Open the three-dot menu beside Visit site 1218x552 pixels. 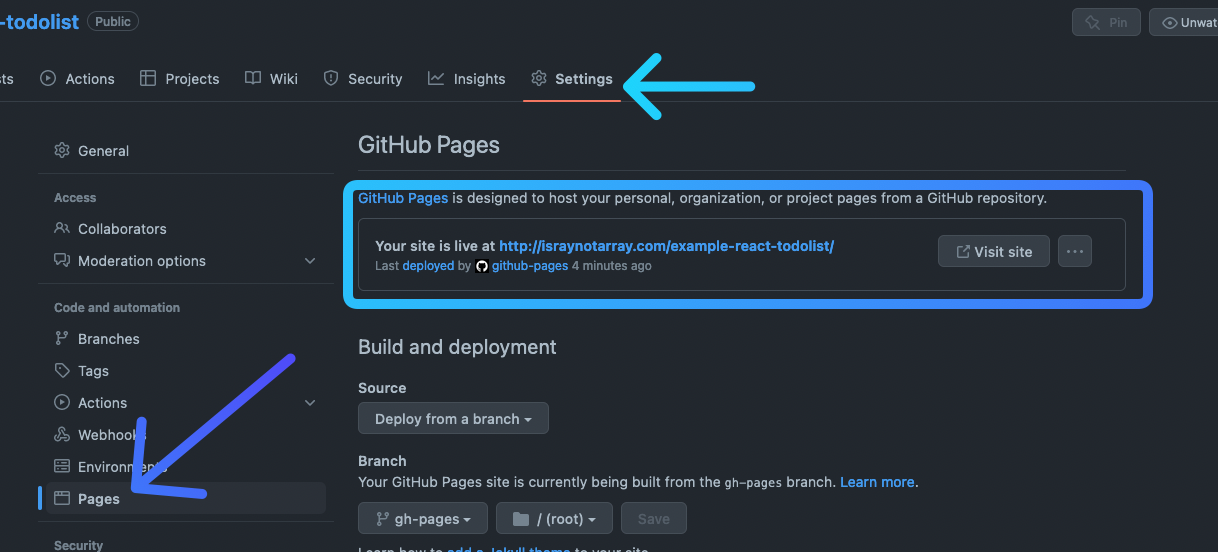coord(1075,252)
